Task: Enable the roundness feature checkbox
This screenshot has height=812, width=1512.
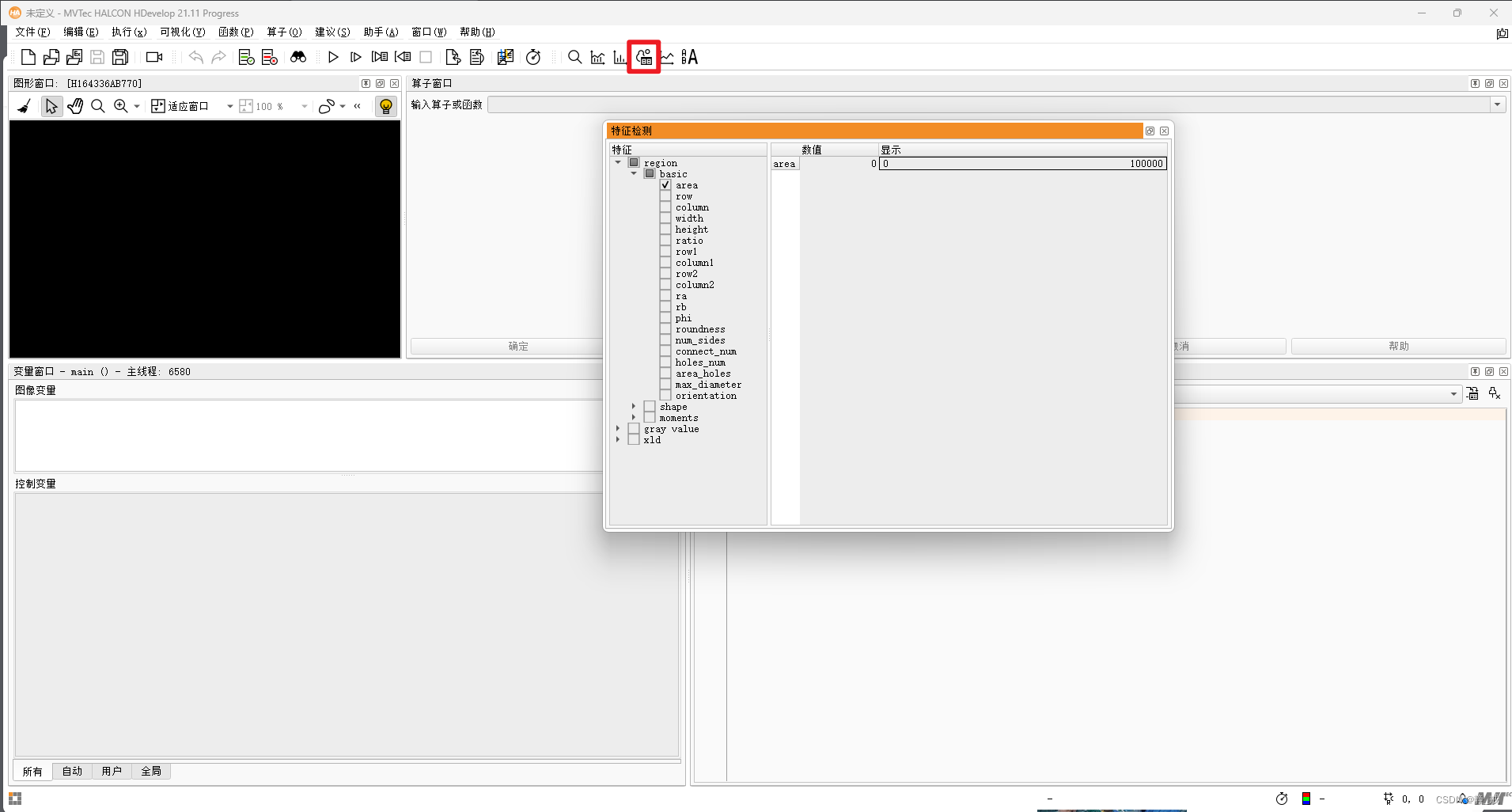Action: point(666,329)
